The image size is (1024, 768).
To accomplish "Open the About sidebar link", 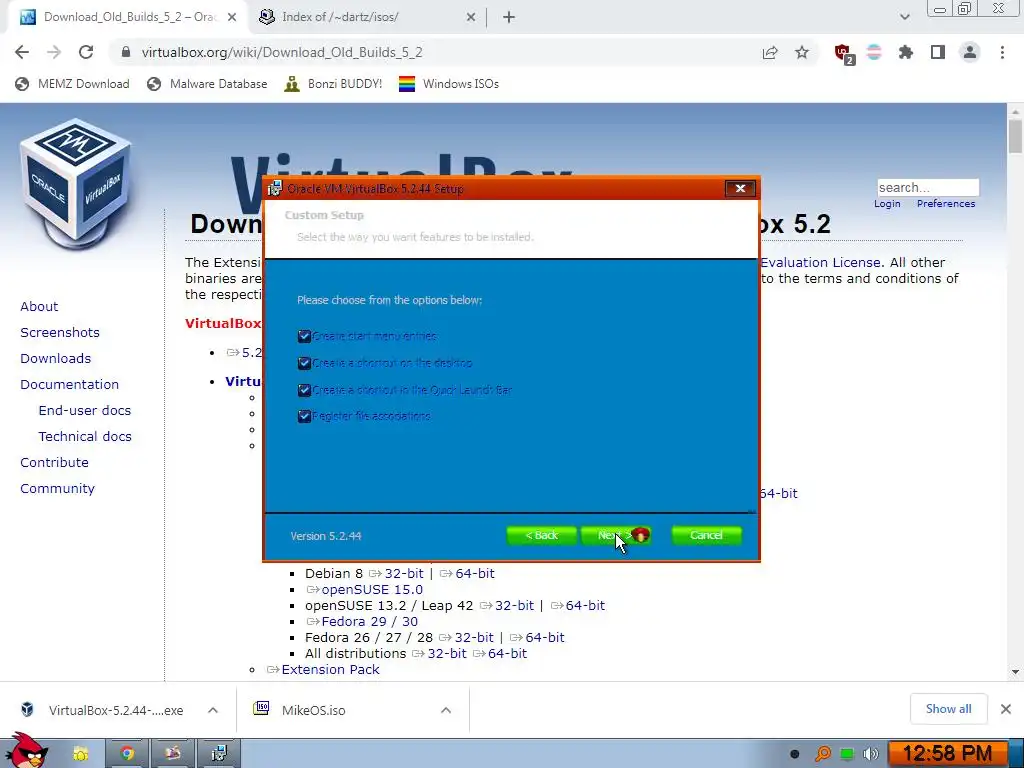I will [39, 306].
